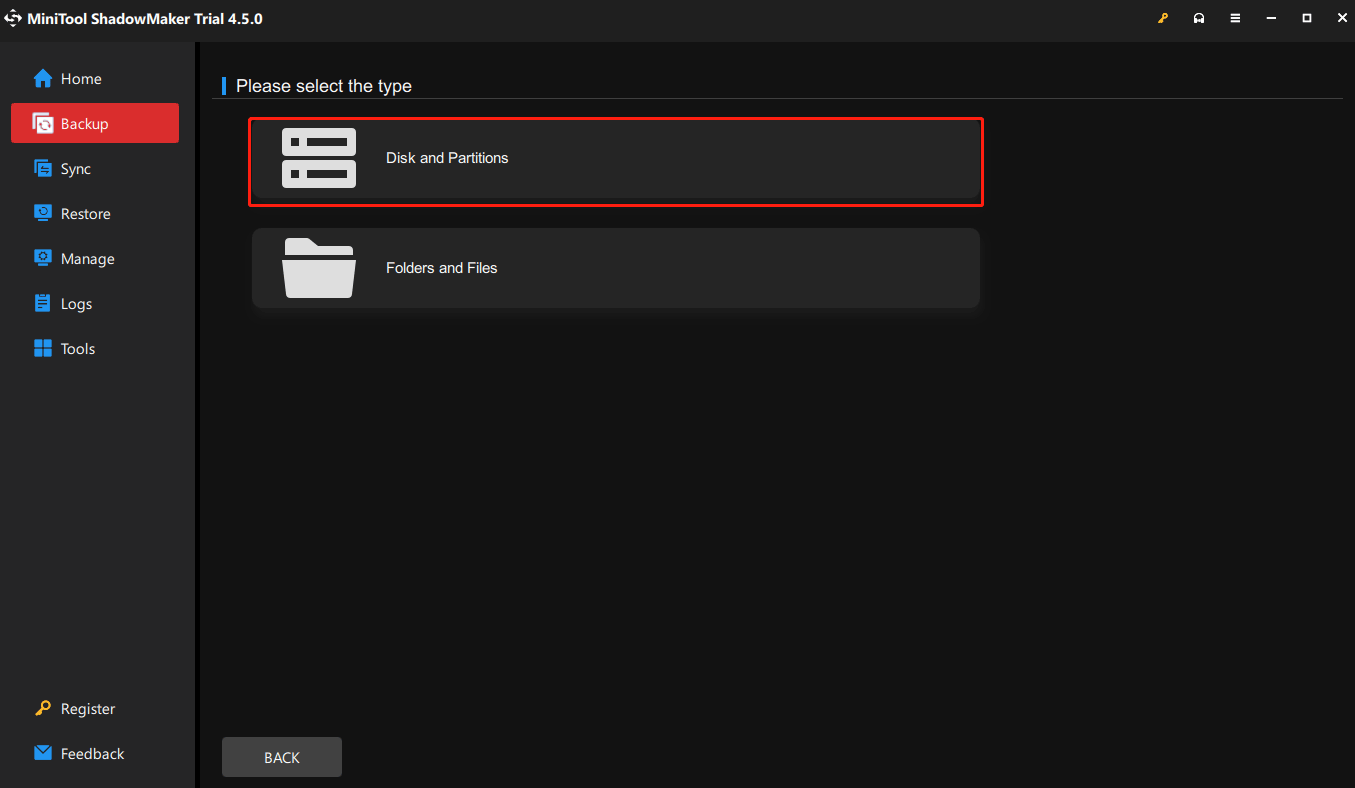Minimize the ShadowMaker window
The width and height of the screenshot is (1355, 788).
click(x=1271, y=19)
